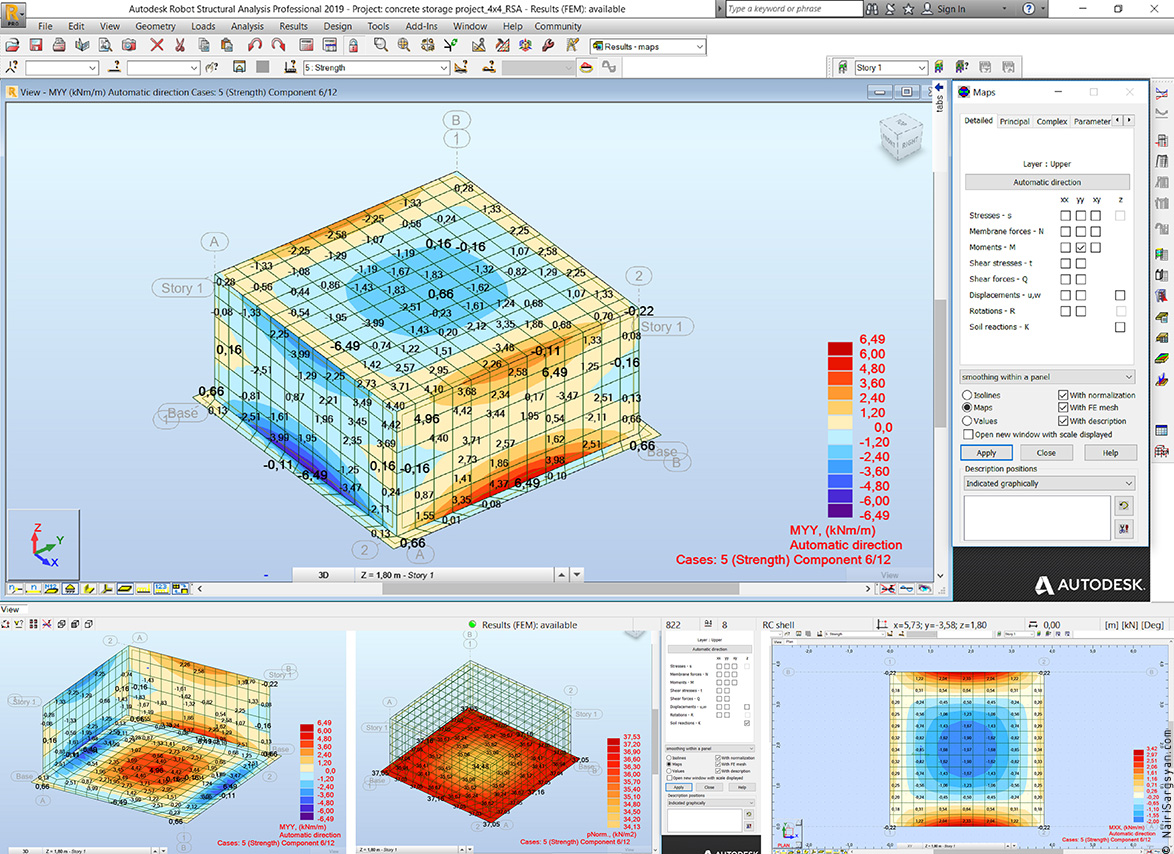This screenshot has height=854, width=1174.
Task: Click the load case selection icon
Action: point(291,67)
